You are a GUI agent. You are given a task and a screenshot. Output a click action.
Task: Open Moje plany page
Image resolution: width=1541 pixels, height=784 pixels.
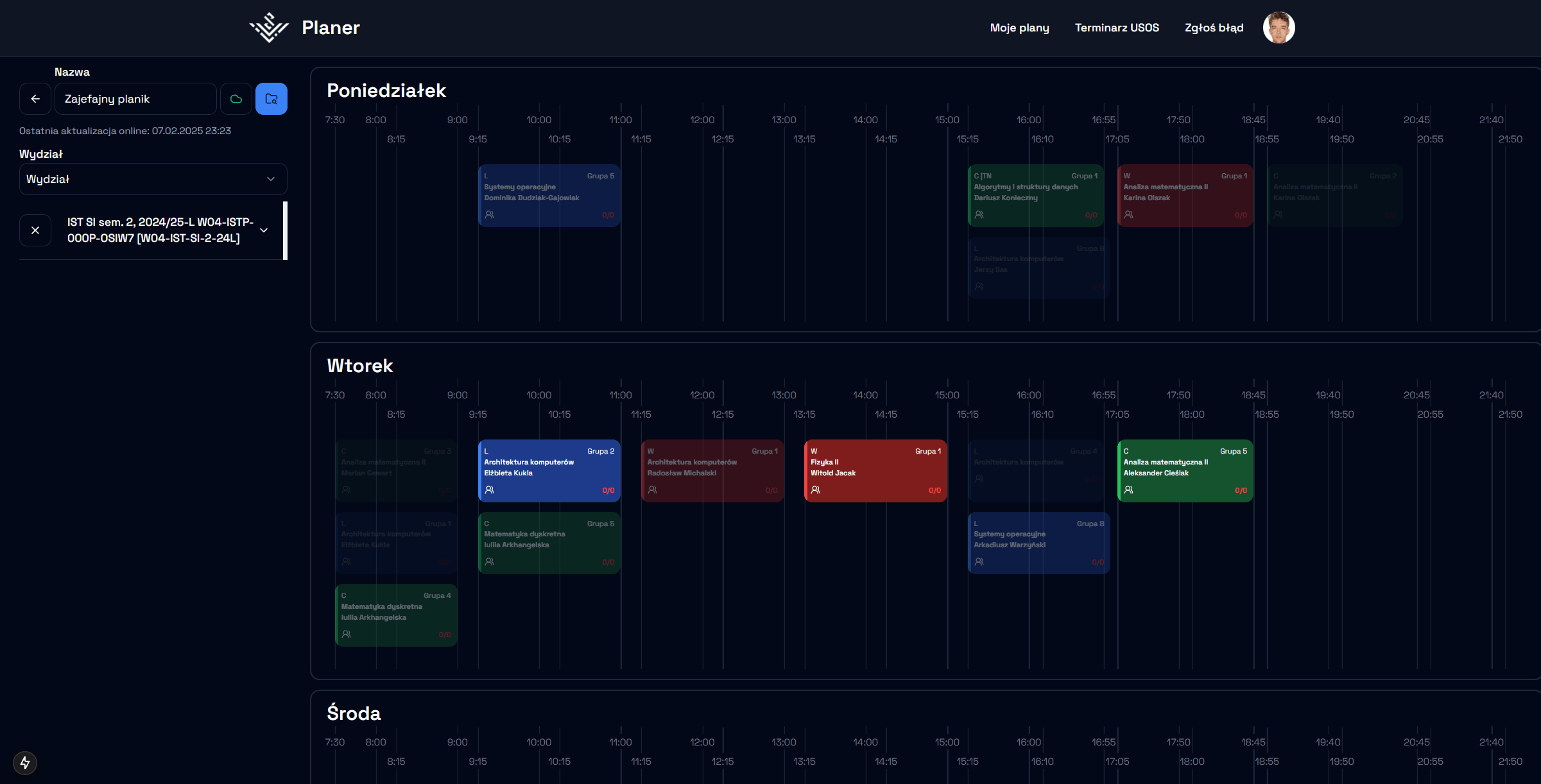(1019, 28)
